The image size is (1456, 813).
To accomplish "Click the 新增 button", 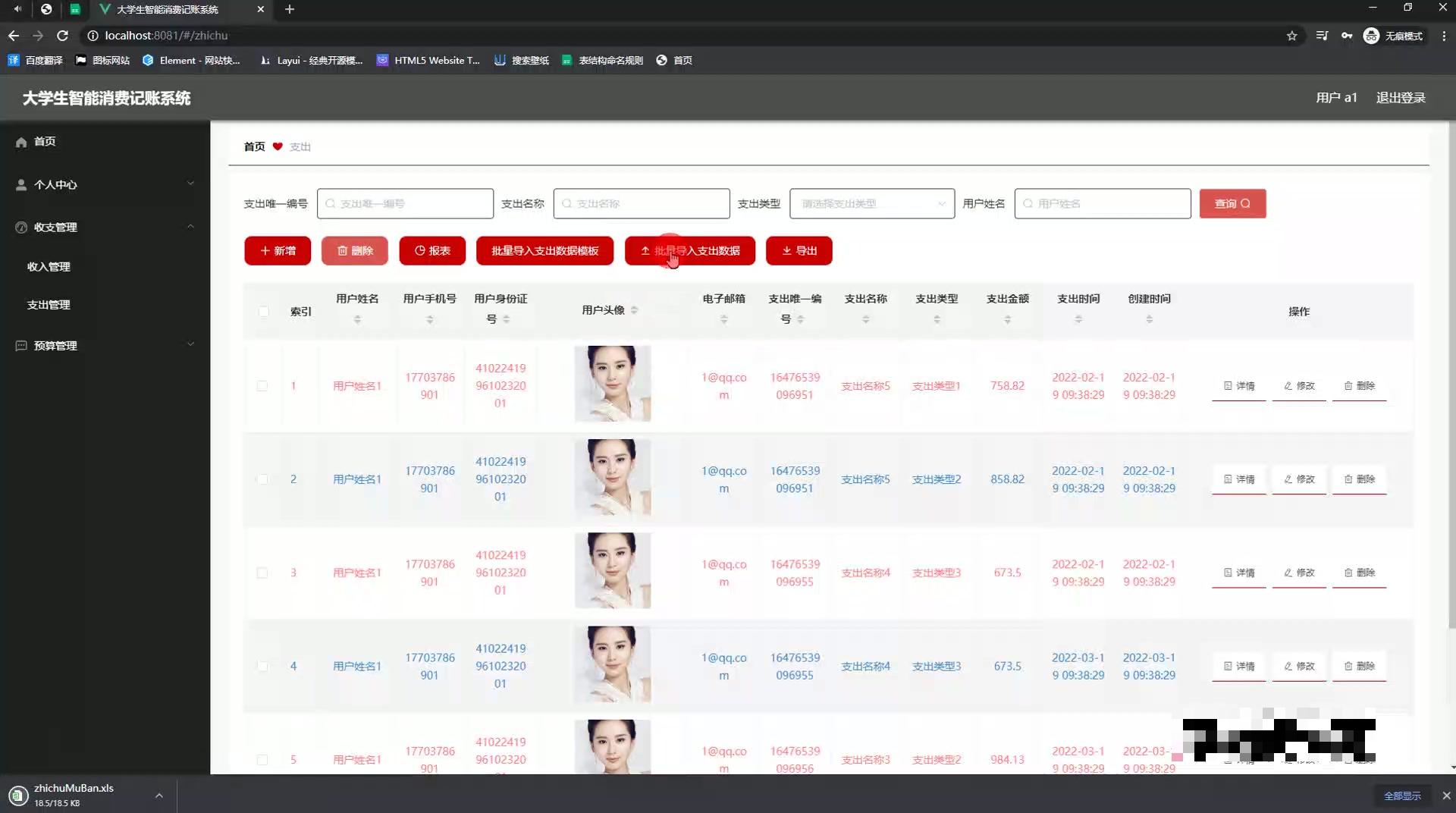I will [x=278, y=250].
